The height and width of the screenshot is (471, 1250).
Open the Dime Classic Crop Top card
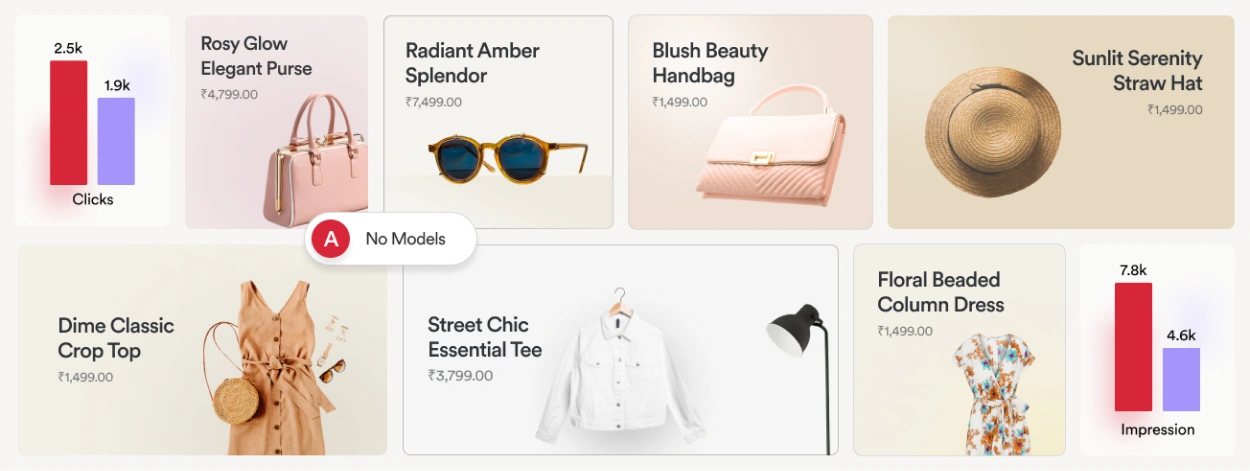pyautogui.click(x=202, y=350)
